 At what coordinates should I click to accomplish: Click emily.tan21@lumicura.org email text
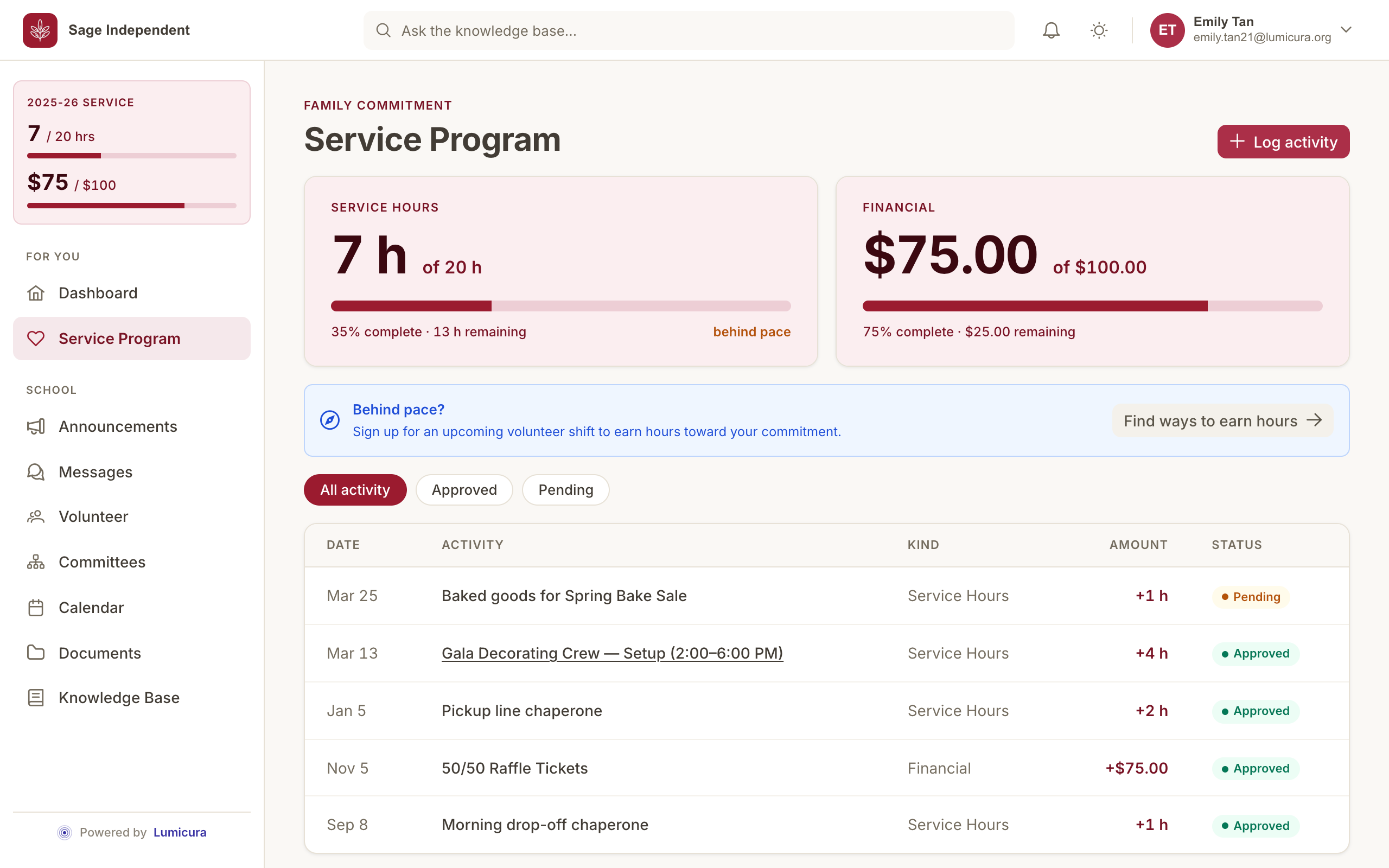tap(1261, 37)
